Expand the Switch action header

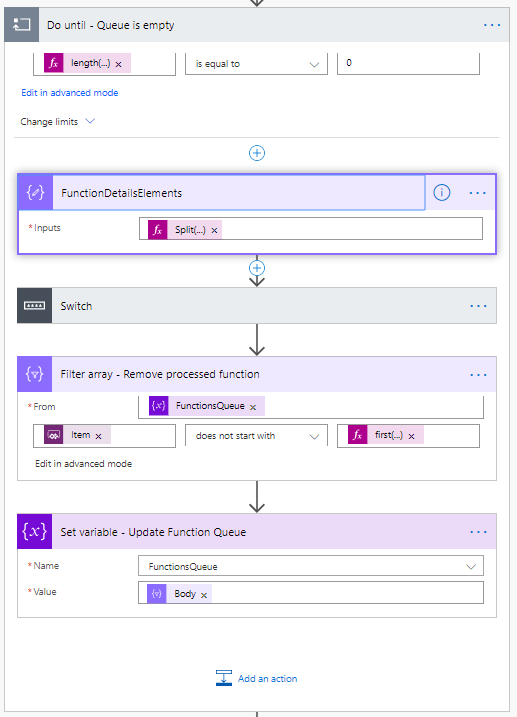[x=257, y=305]
